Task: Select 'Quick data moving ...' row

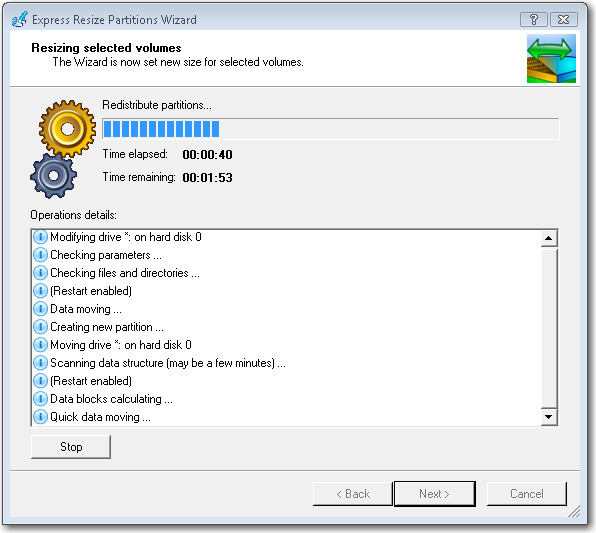Action: (x=286, y=417)
